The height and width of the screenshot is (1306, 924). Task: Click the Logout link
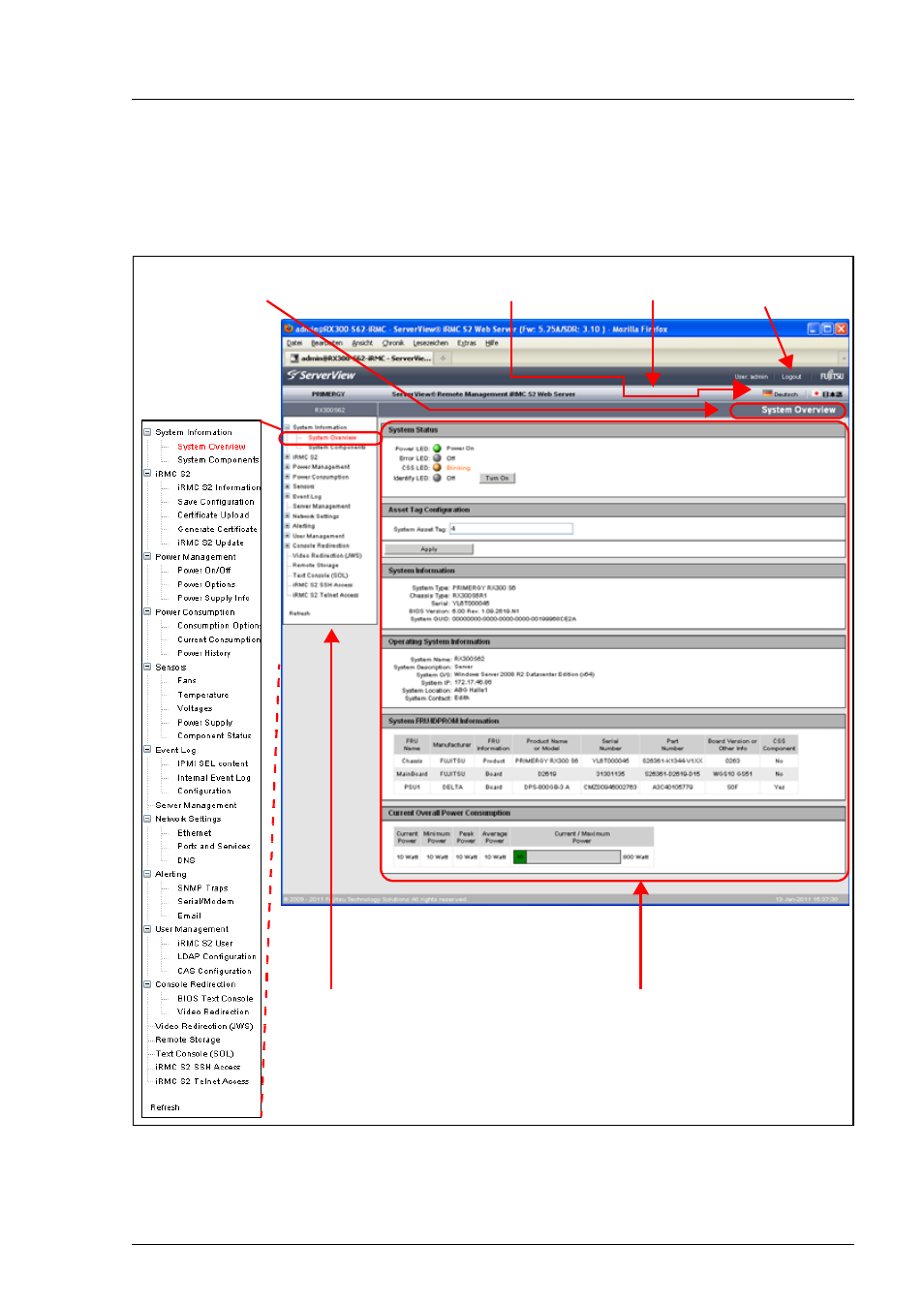point(791,377)
